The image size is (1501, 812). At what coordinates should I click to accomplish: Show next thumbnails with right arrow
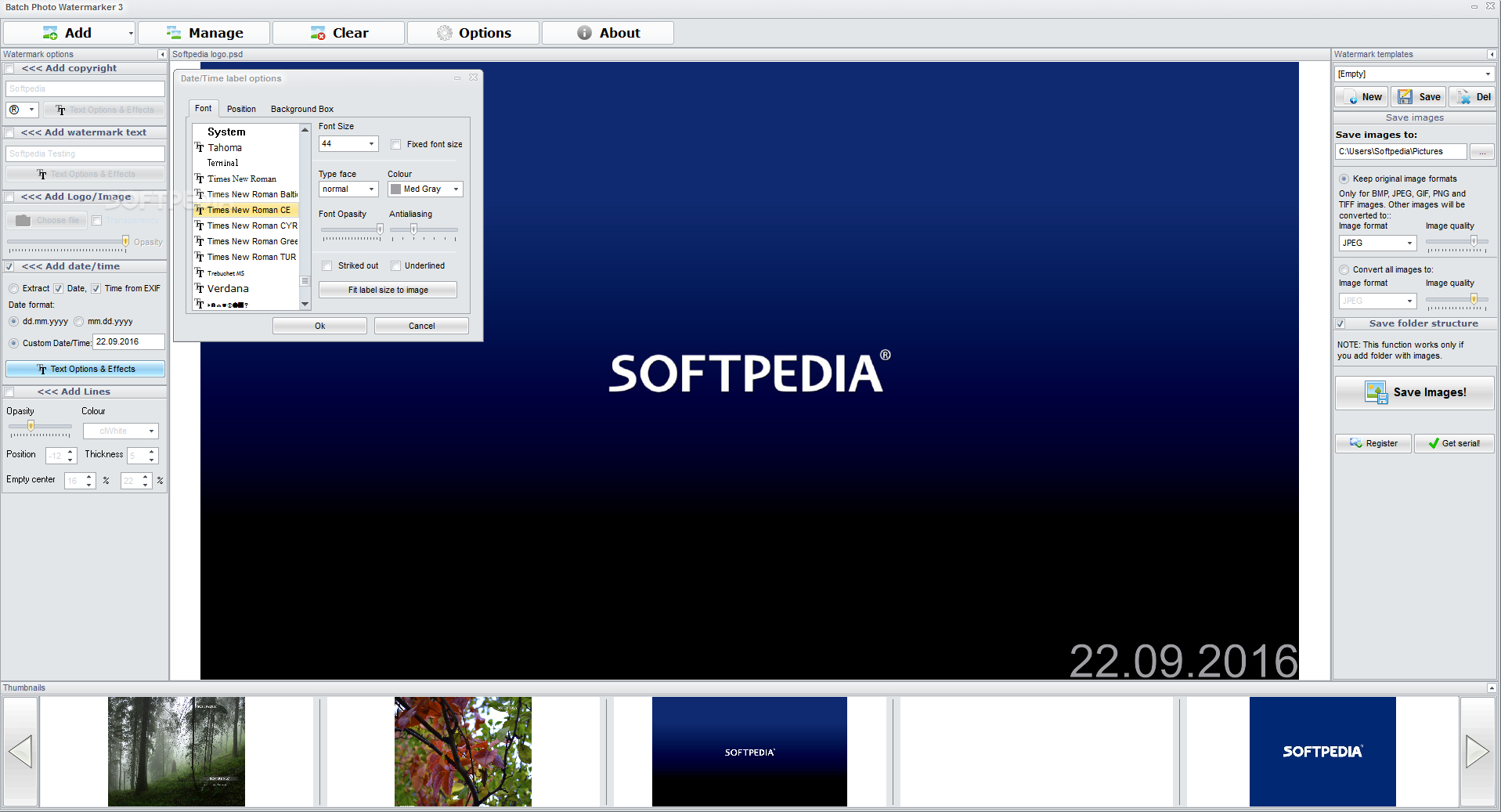coord(1478,752)
